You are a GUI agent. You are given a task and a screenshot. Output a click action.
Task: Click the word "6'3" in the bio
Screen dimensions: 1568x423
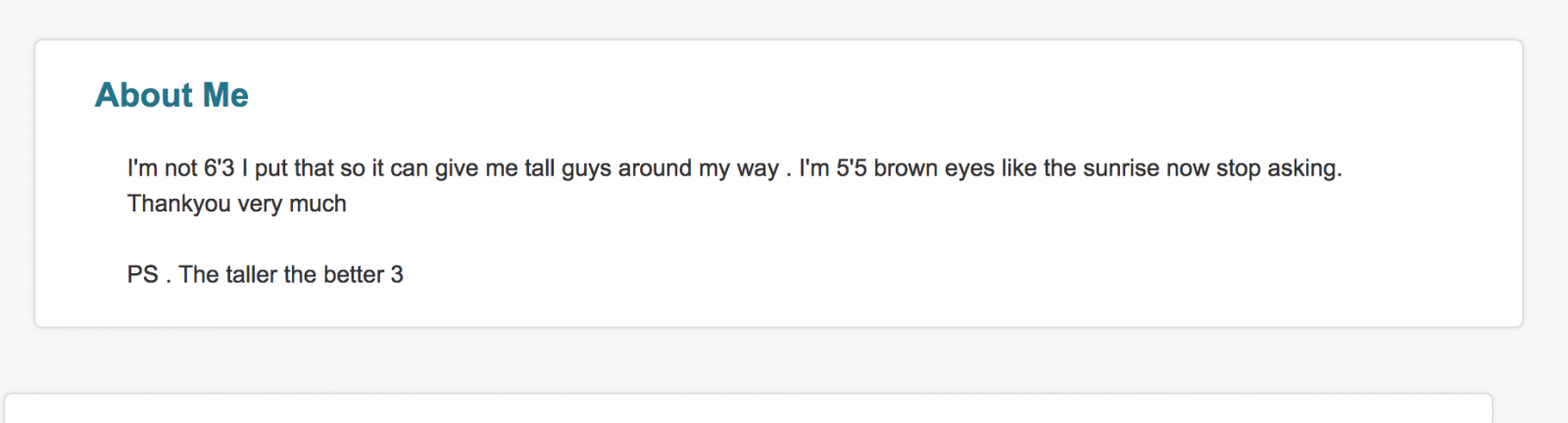pos(219,168)
